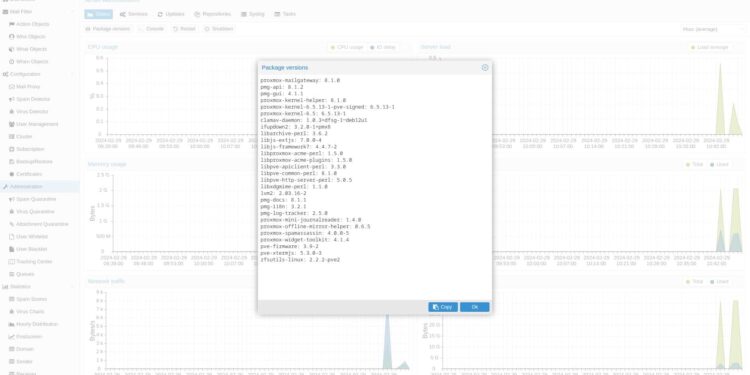Screen dimensions: 750x375
Task: Open the Services tab
Action: click(x=133, y=14)
